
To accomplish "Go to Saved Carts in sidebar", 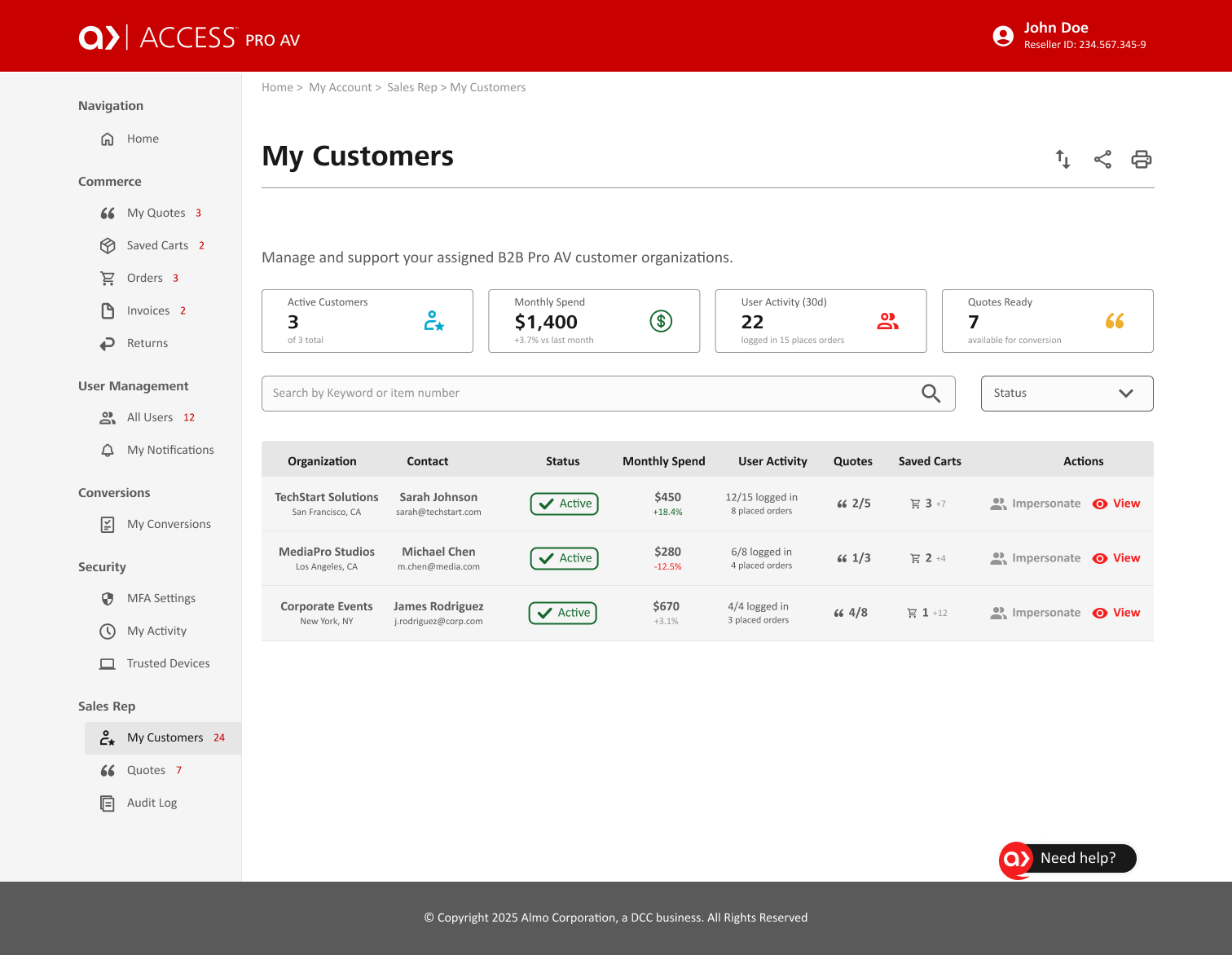I will click(x=157, y=245).
